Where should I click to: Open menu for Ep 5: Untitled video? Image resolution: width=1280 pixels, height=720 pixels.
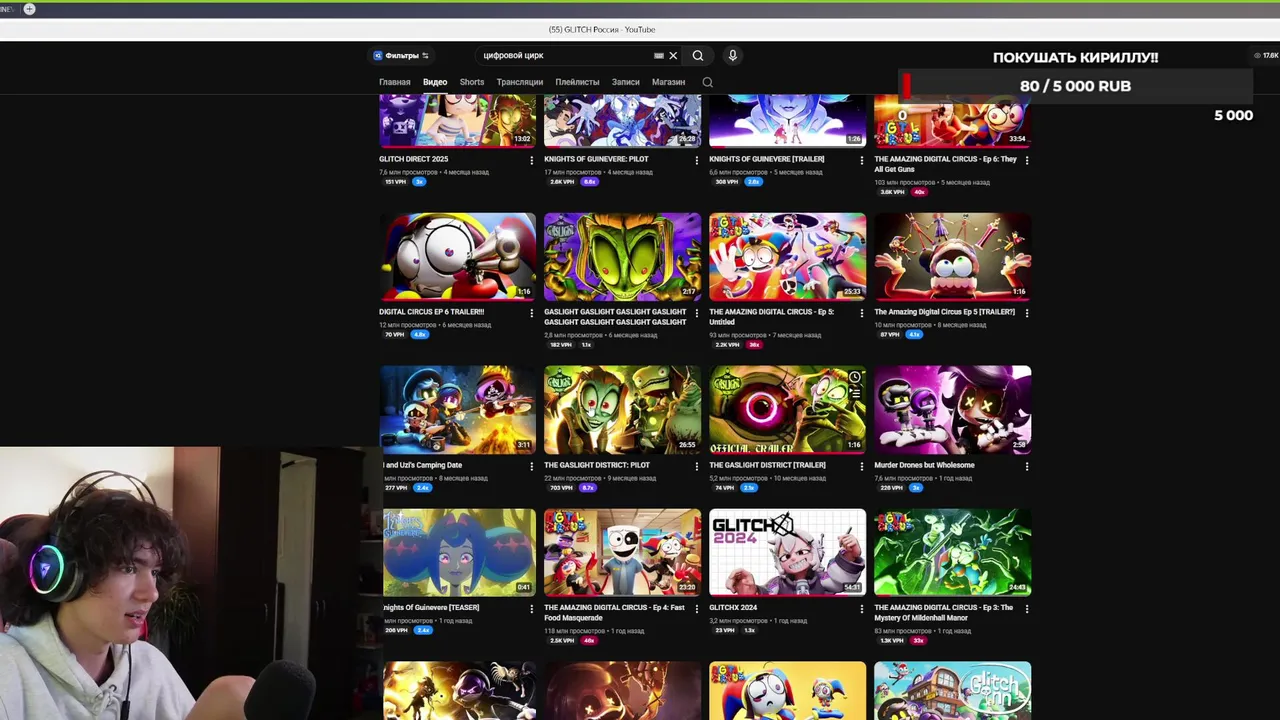click(x=862, y=313)
